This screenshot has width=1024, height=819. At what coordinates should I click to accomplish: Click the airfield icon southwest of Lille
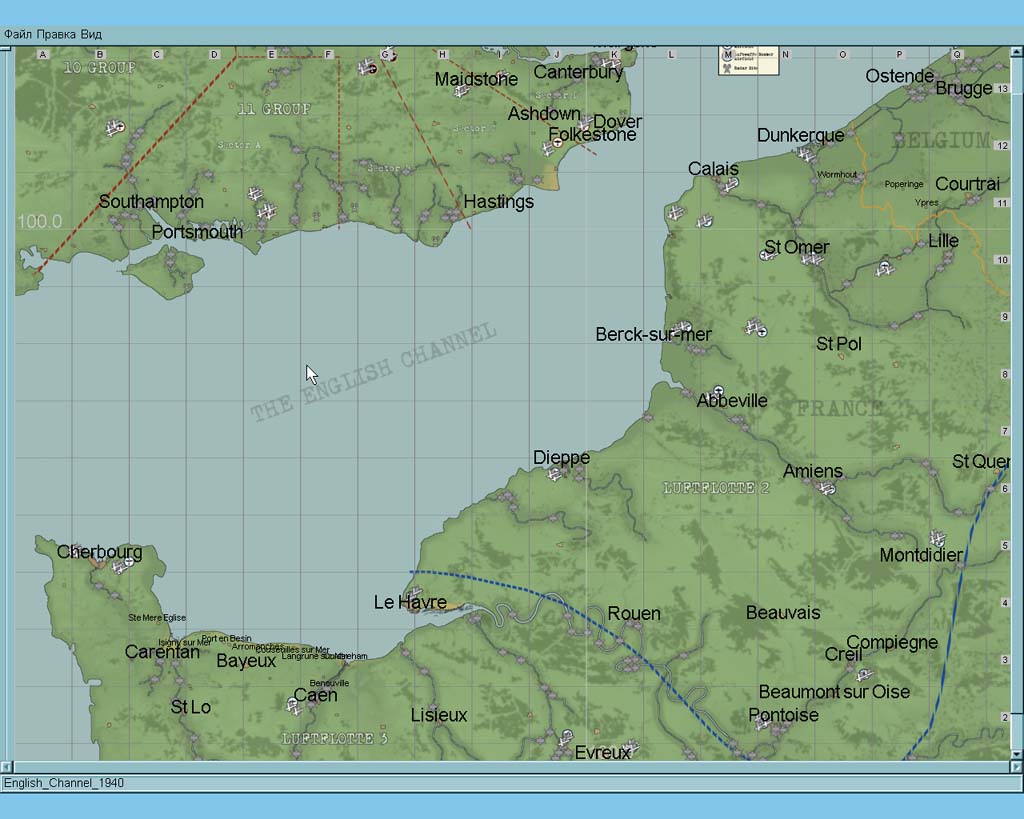[884, 268]
